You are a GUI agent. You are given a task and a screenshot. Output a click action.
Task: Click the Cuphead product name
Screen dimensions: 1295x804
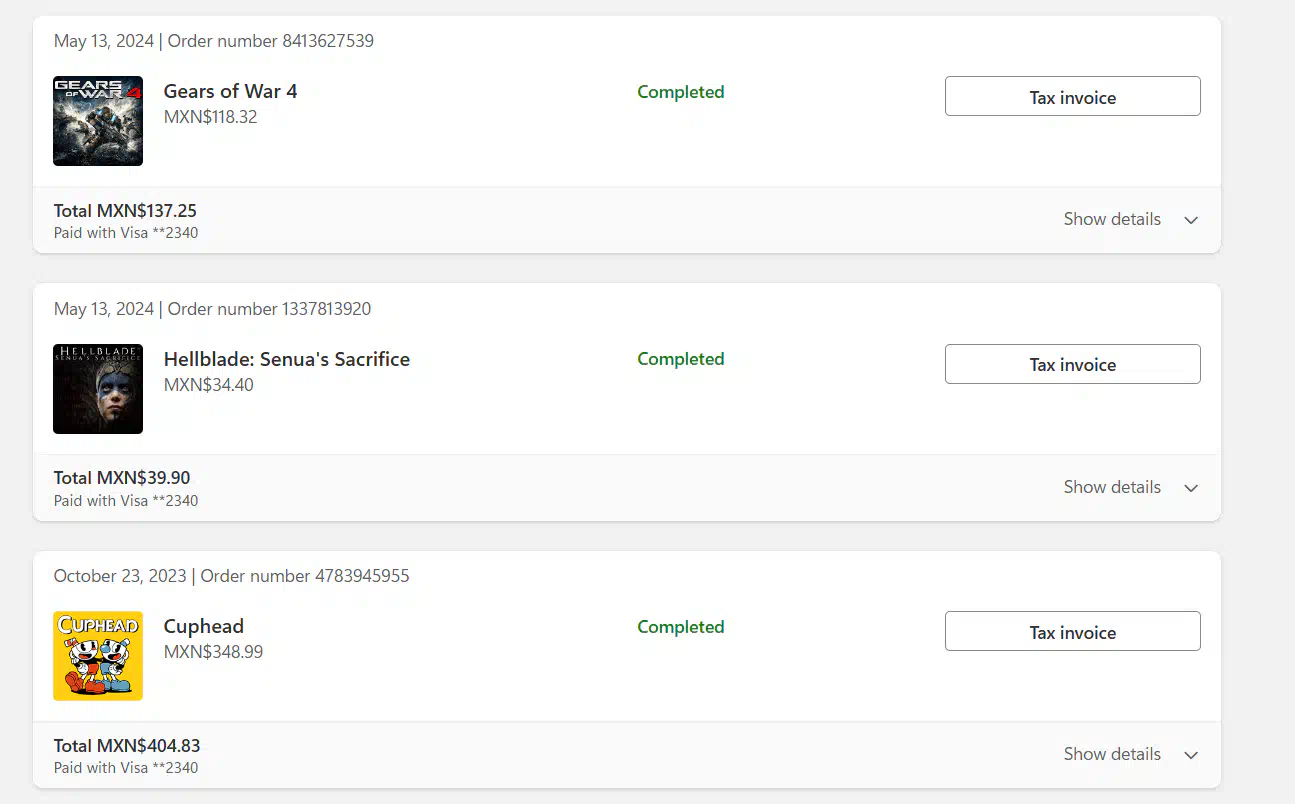[x=204, y=626]
